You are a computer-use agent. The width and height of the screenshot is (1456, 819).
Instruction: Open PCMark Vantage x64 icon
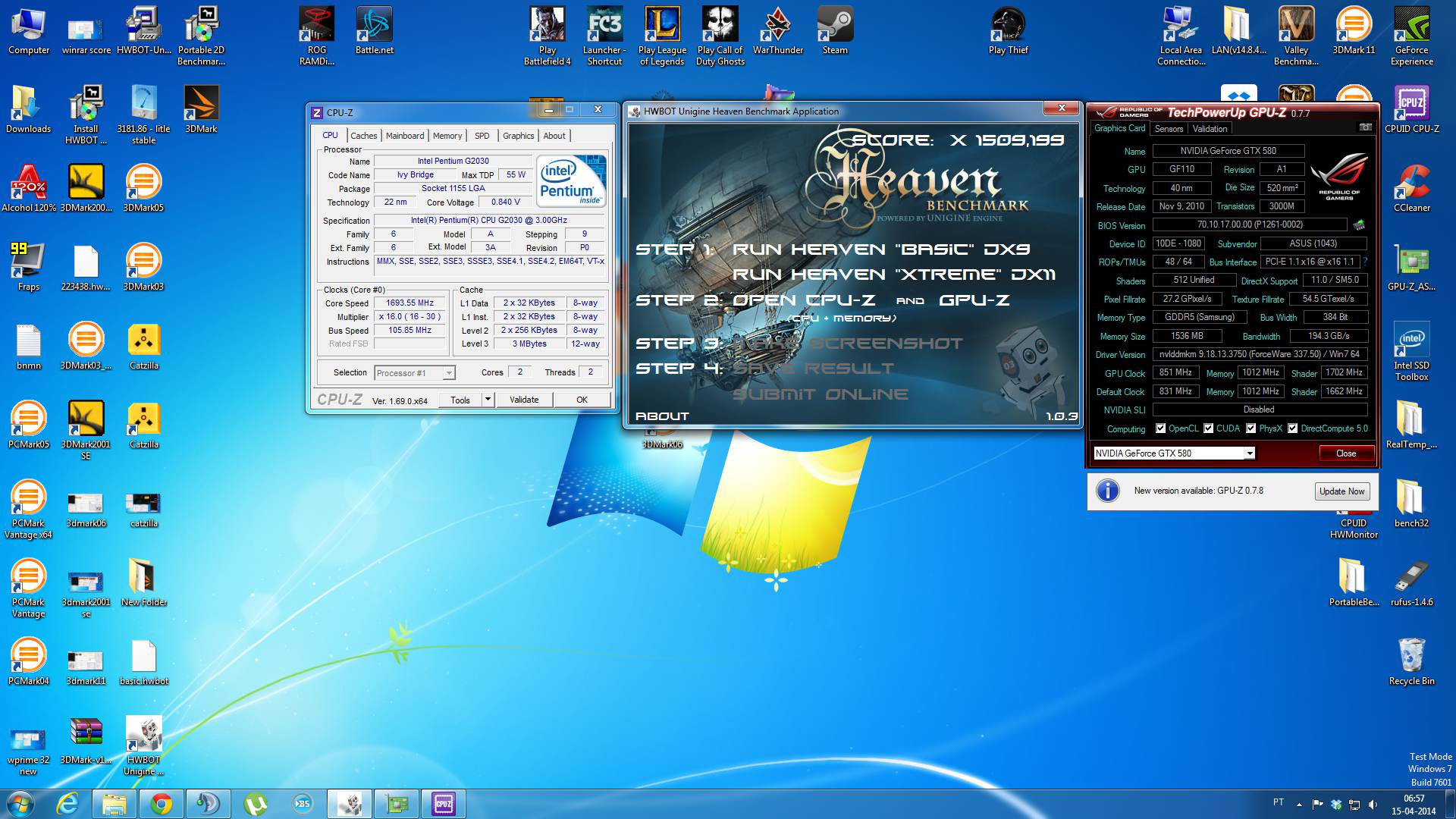point(28,508)
